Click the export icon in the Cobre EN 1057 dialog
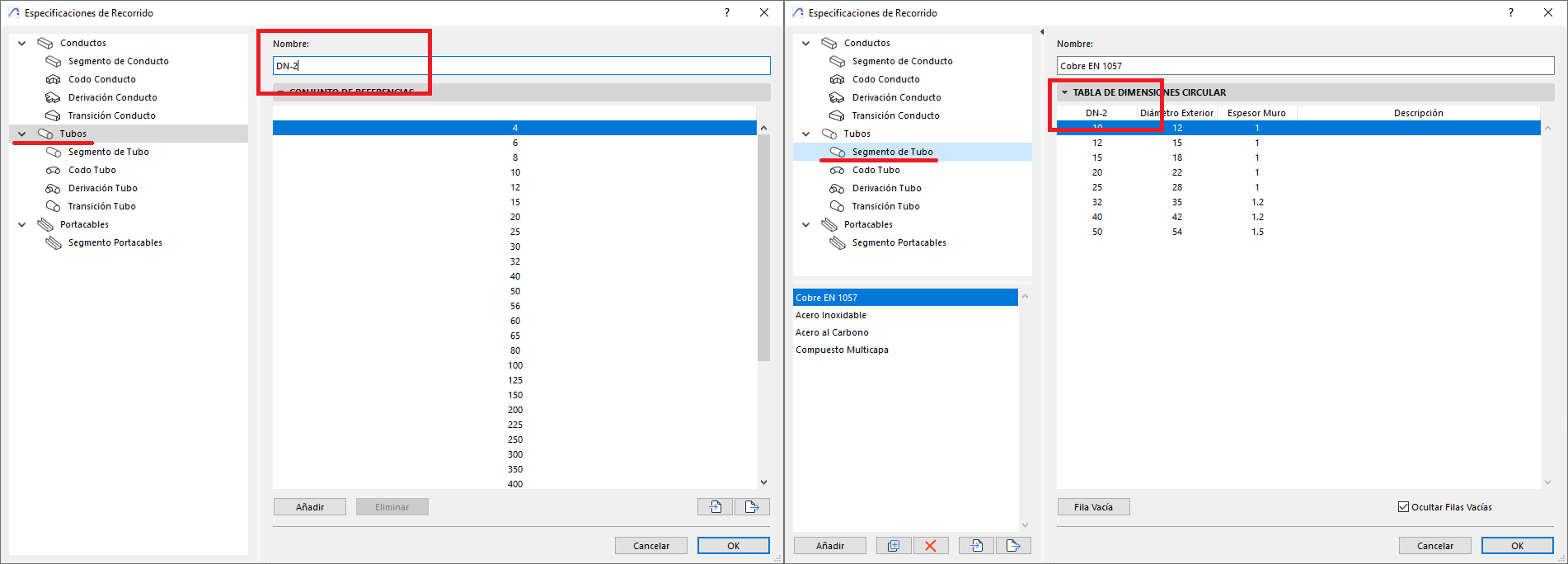The image size is (1568, 564). point(1013,546)
